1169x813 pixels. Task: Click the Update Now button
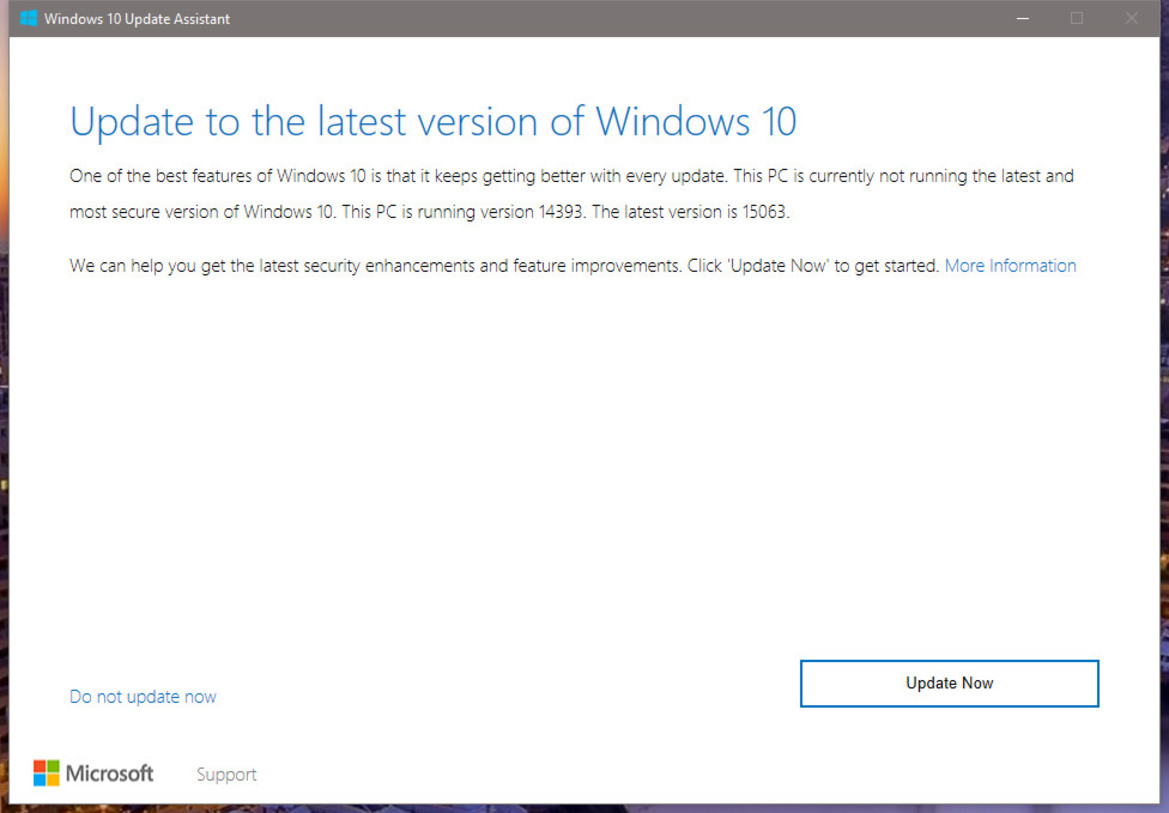949,683
